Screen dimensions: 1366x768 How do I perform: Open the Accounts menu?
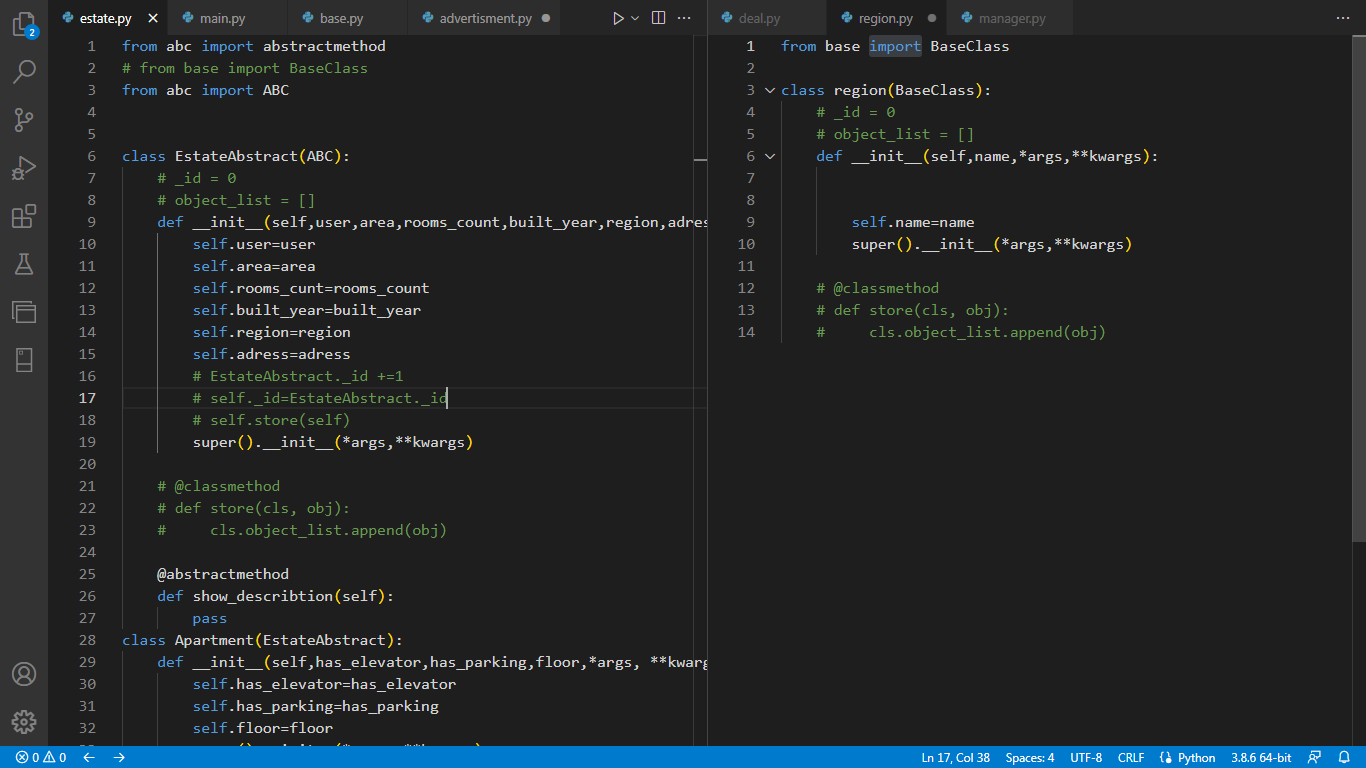pyautogui.click(x=24, y=674)
